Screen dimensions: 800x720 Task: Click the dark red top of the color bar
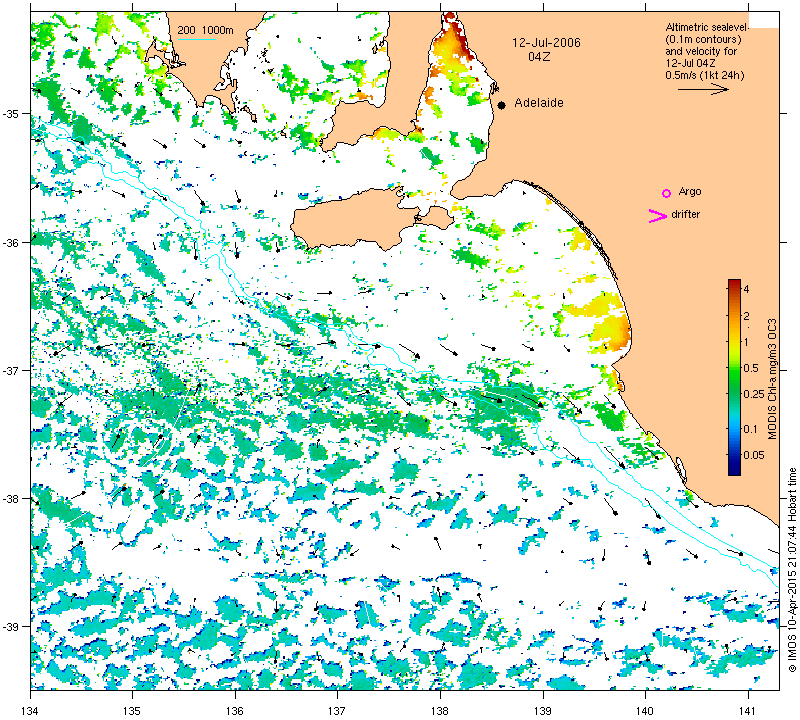734,283
